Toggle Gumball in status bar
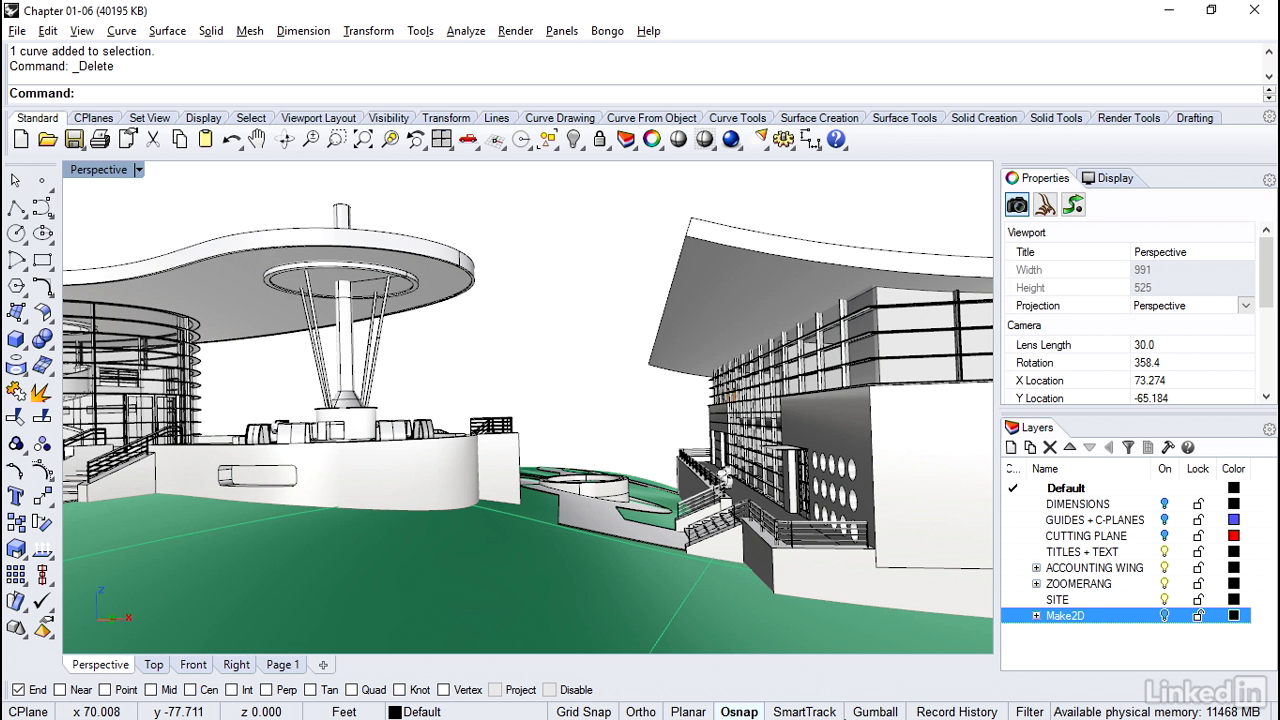 click(875, 712)
